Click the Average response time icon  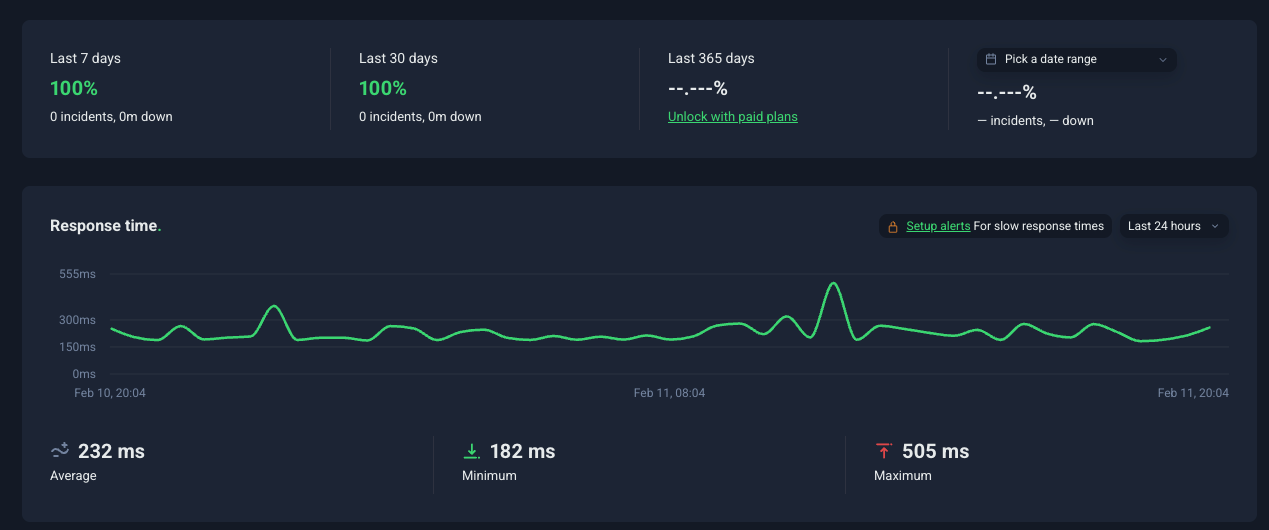point(60,451)
